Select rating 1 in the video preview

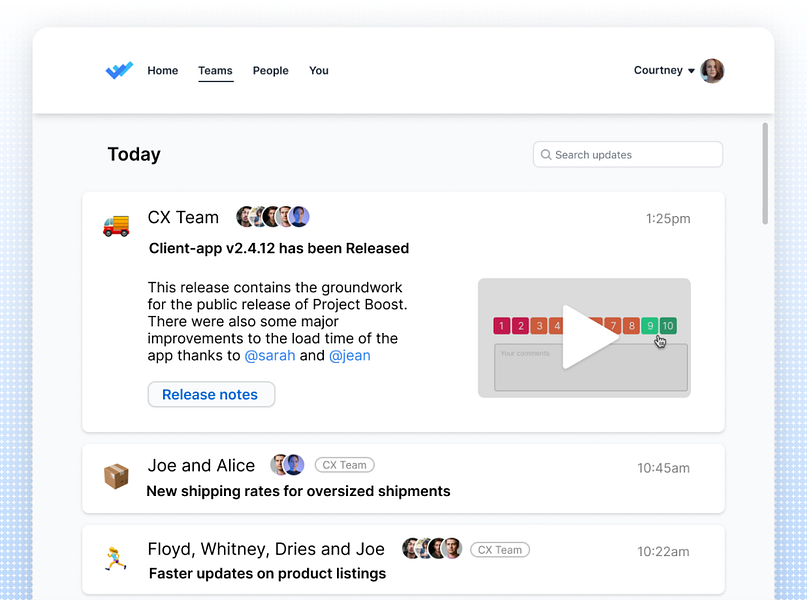501,325
